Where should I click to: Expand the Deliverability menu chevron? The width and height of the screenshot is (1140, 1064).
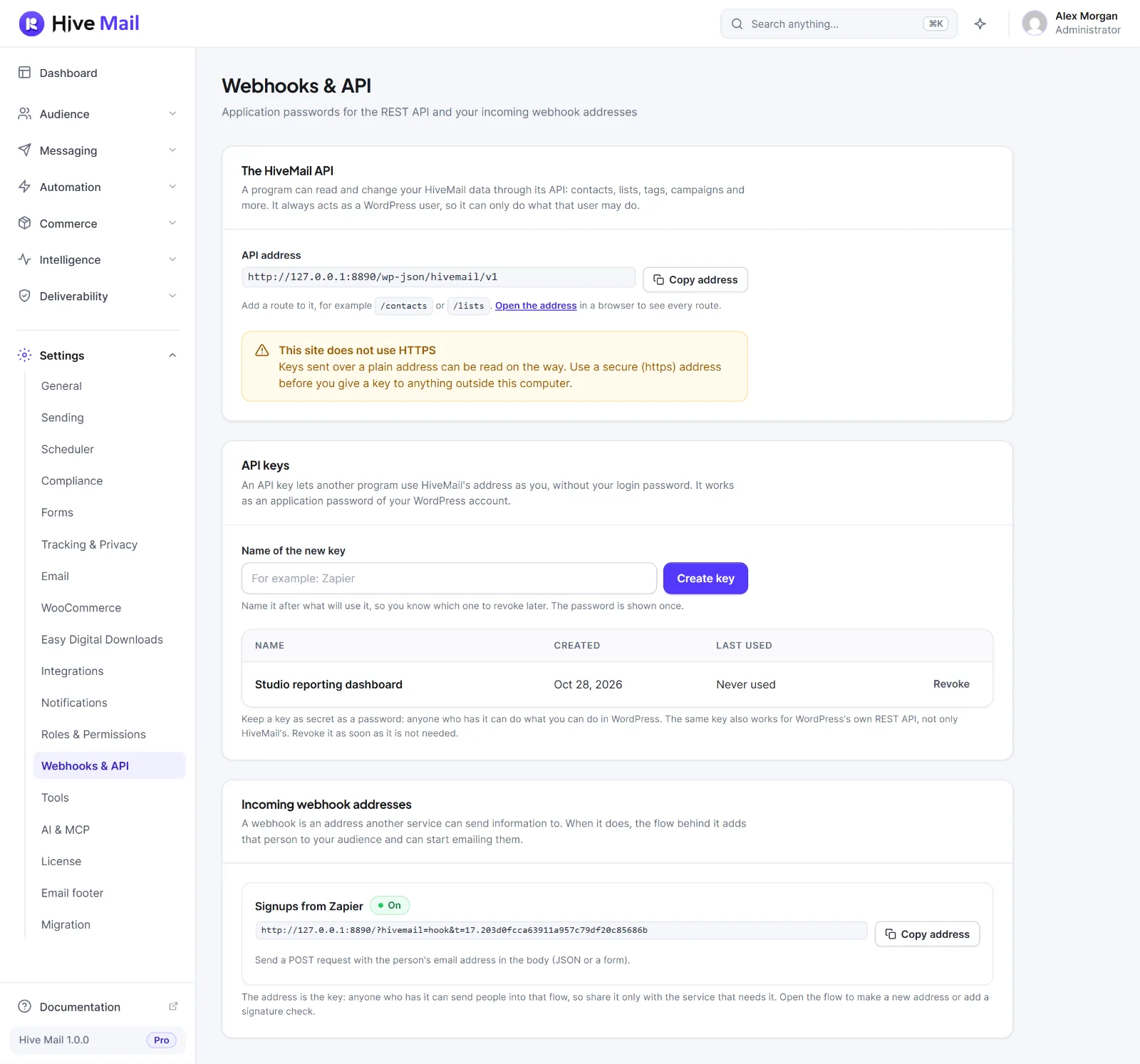(172, 296)
